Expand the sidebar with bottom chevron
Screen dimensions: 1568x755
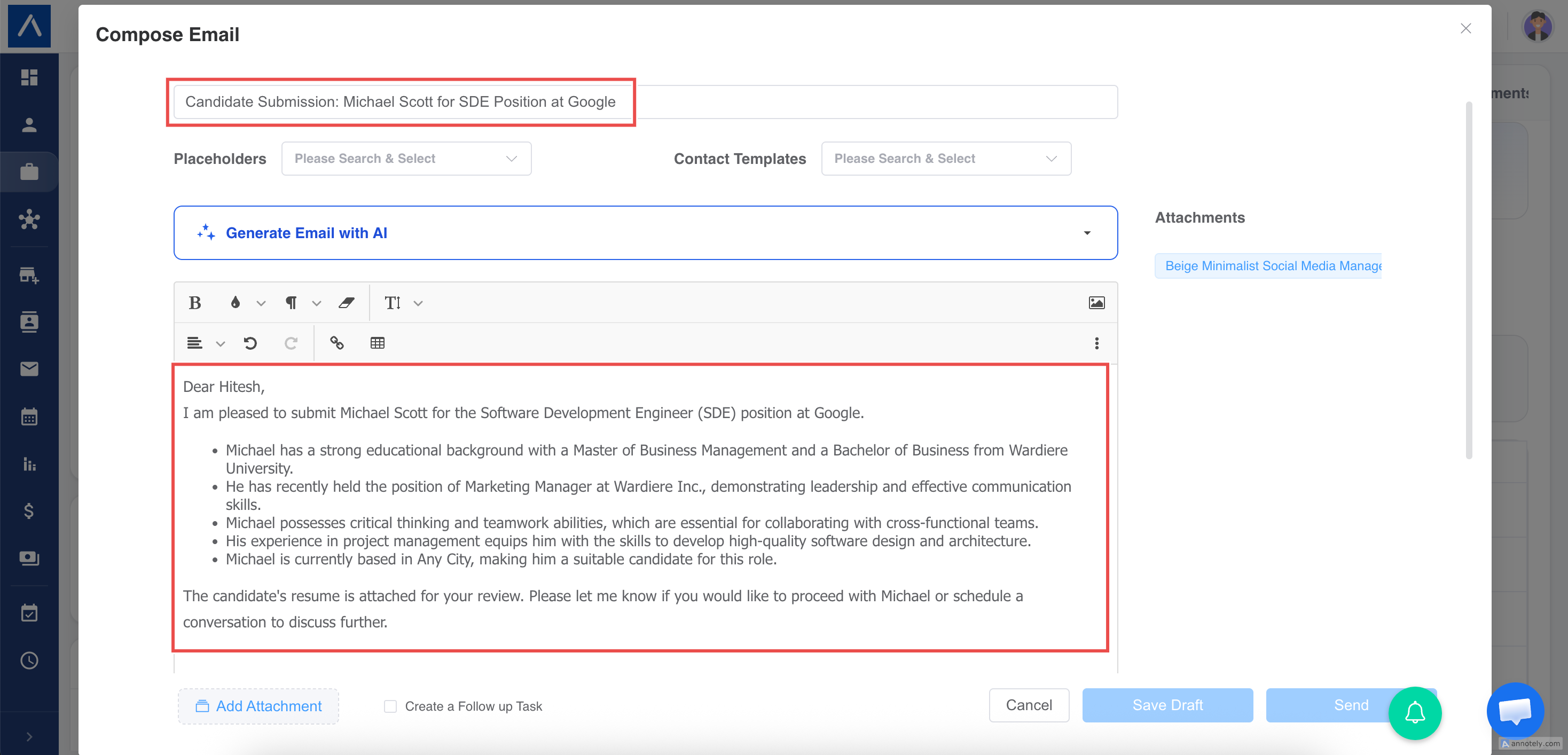point(29,737)
